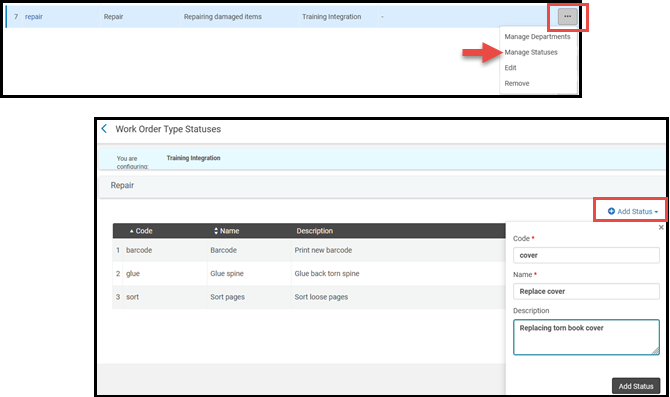Choose Manage Statuses from the menu

coord(531,52)
